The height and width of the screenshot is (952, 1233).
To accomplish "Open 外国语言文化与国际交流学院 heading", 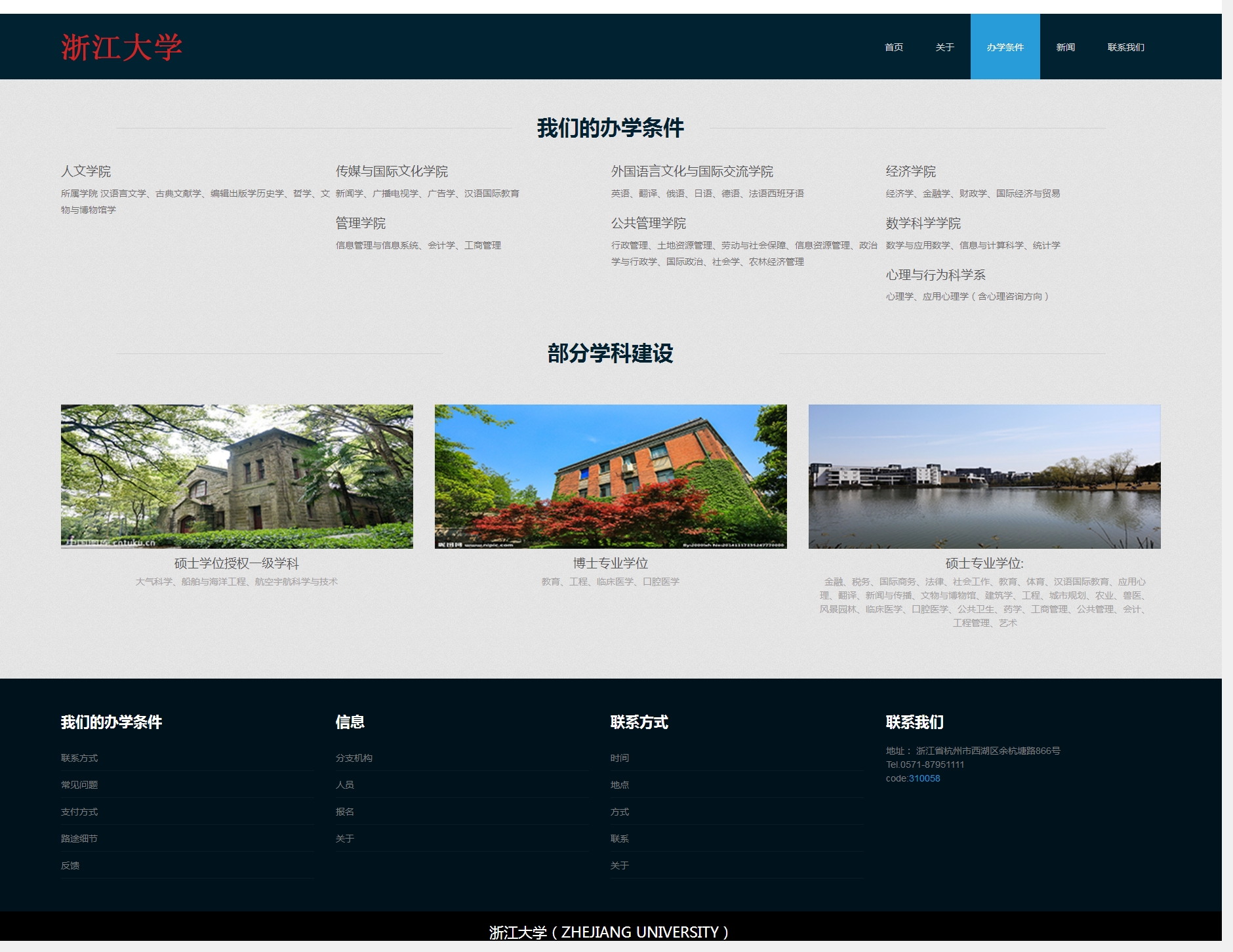I will tap(692, 171).
